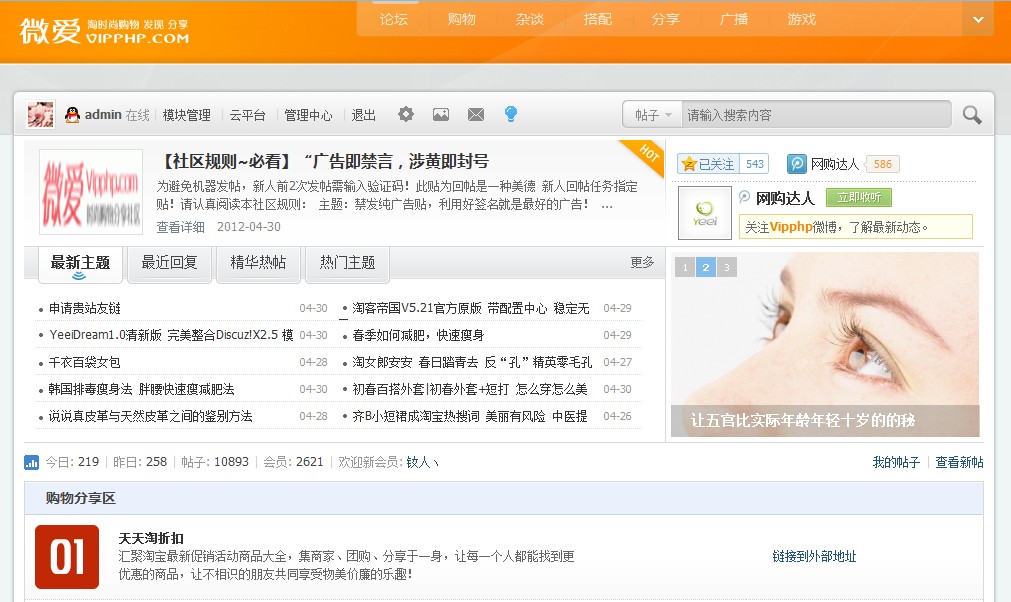Open the picture album icon in user toolbar
This screenshot has height=602, width=1011.
pyautogui.click(x=441, y=115)
